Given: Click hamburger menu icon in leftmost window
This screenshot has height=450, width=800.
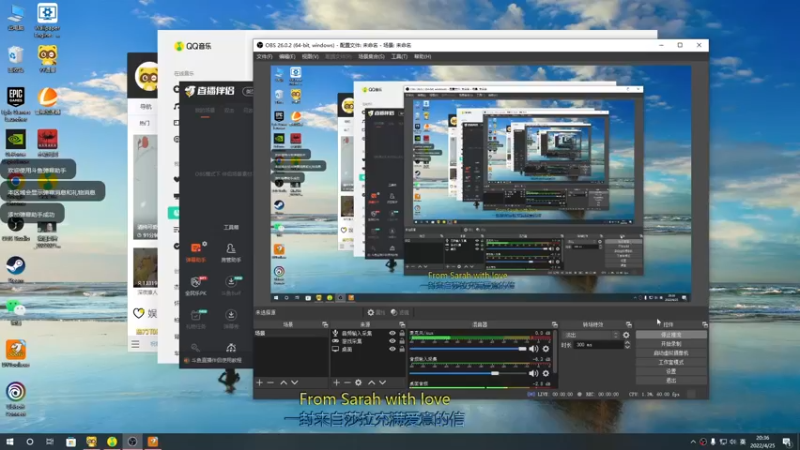Looking at the screenshot, I should click(135, 344).
